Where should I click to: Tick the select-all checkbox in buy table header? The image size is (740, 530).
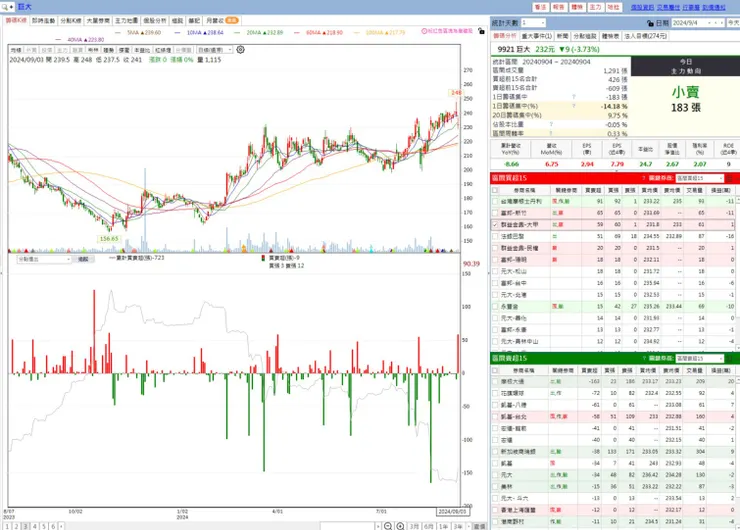pos(495,190)
